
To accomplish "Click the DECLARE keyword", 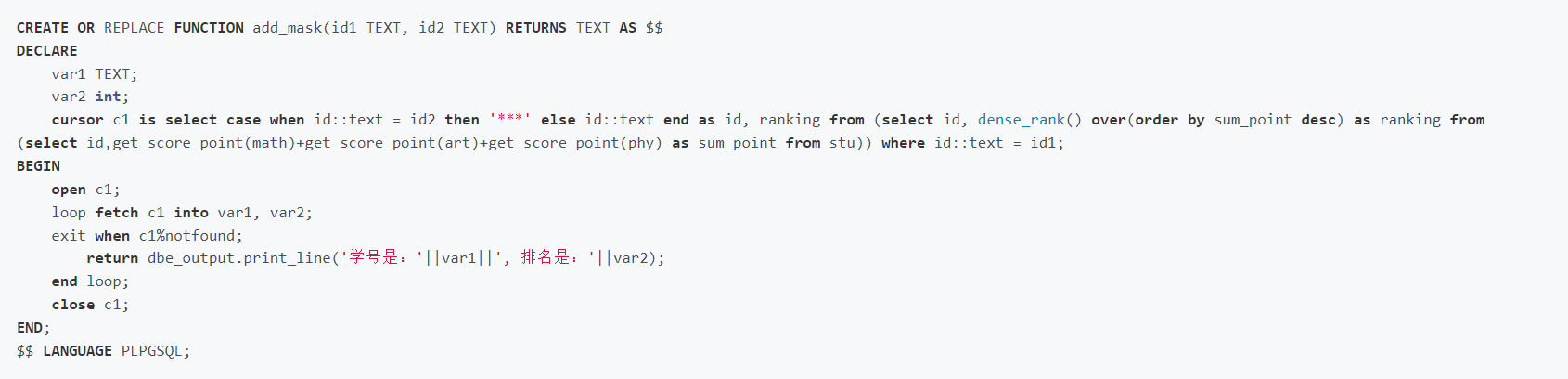I will point(46,51).
